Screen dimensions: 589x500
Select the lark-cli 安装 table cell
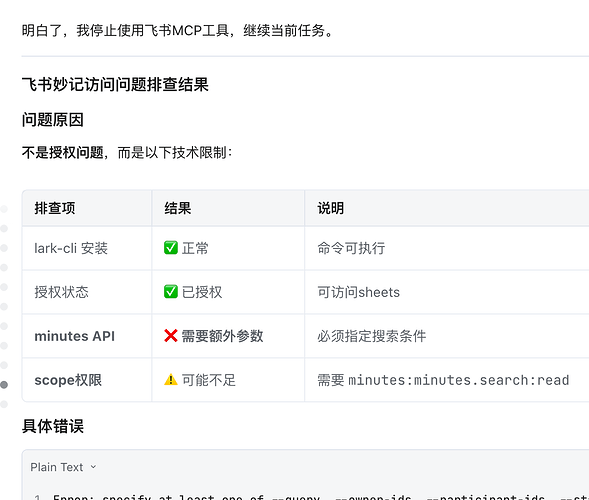pos(87,248)
